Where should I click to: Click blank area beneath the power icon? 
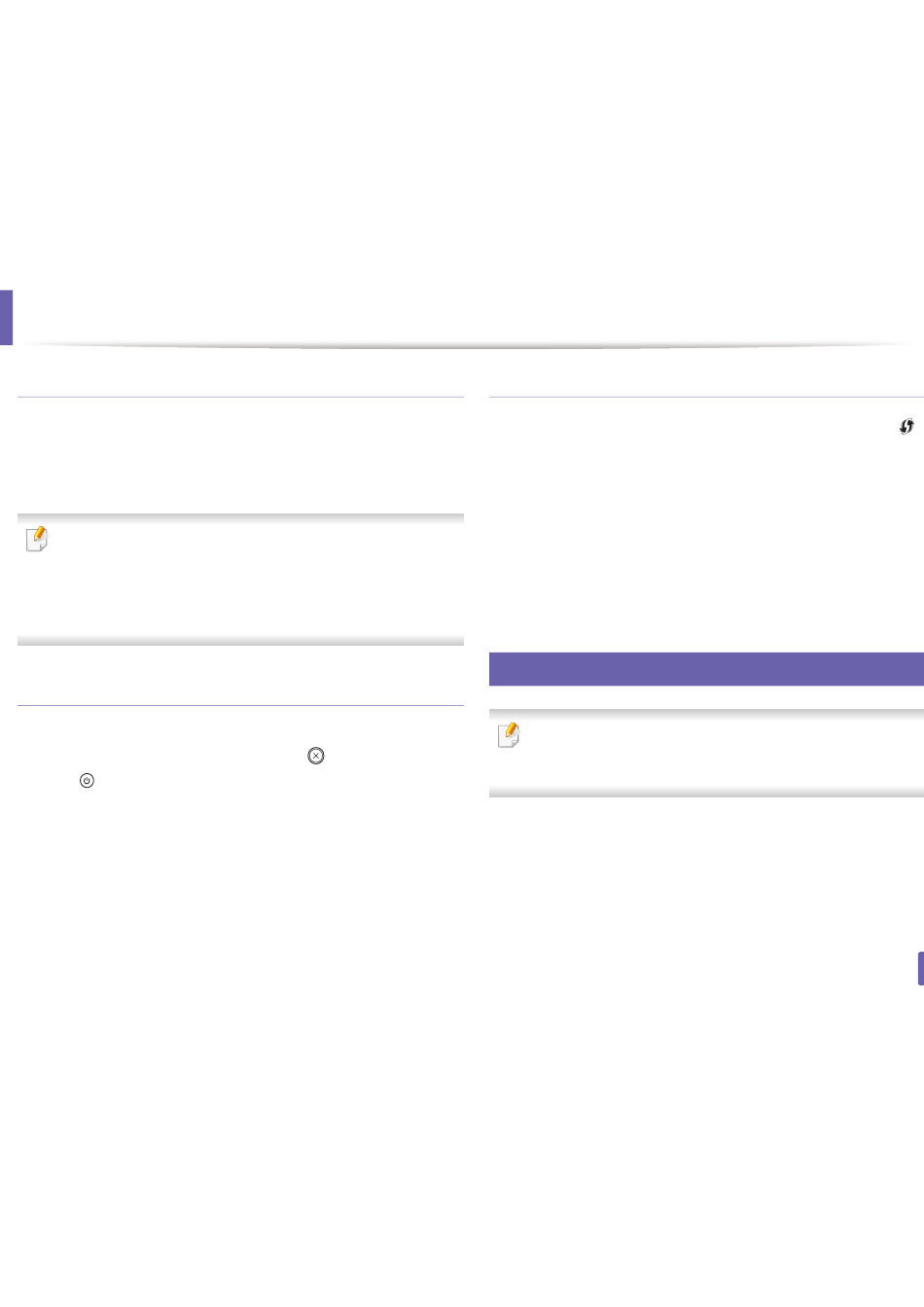[240, 972]
